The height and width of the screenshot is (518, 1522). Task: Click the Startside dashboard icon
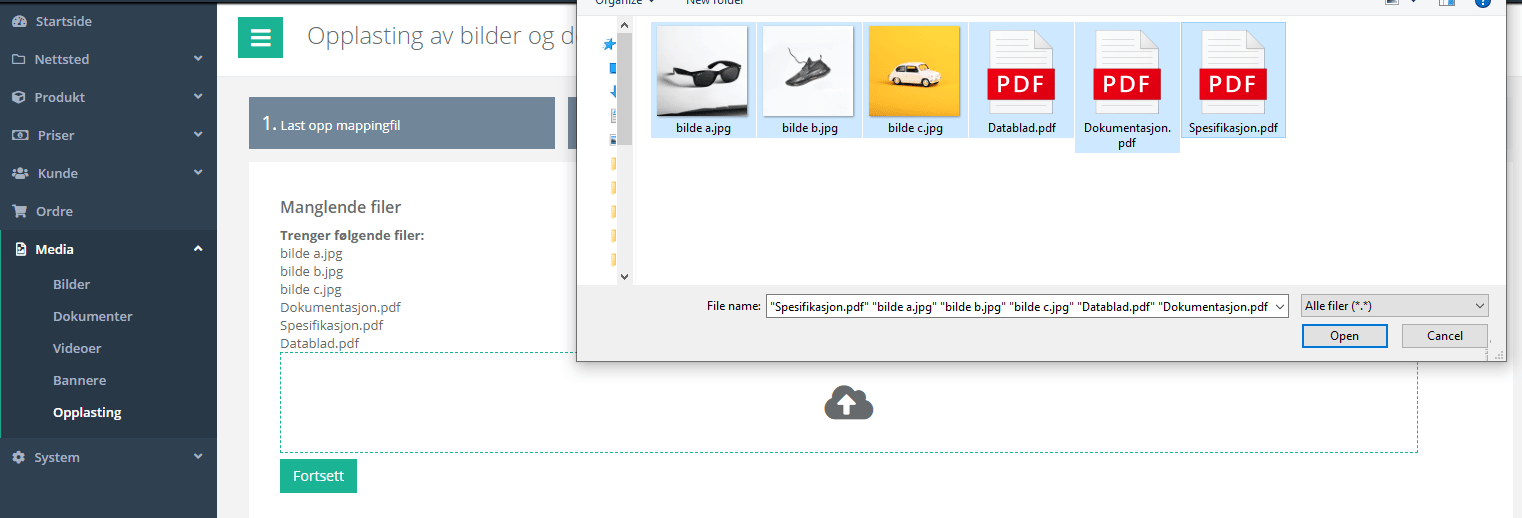pos(19,21)
